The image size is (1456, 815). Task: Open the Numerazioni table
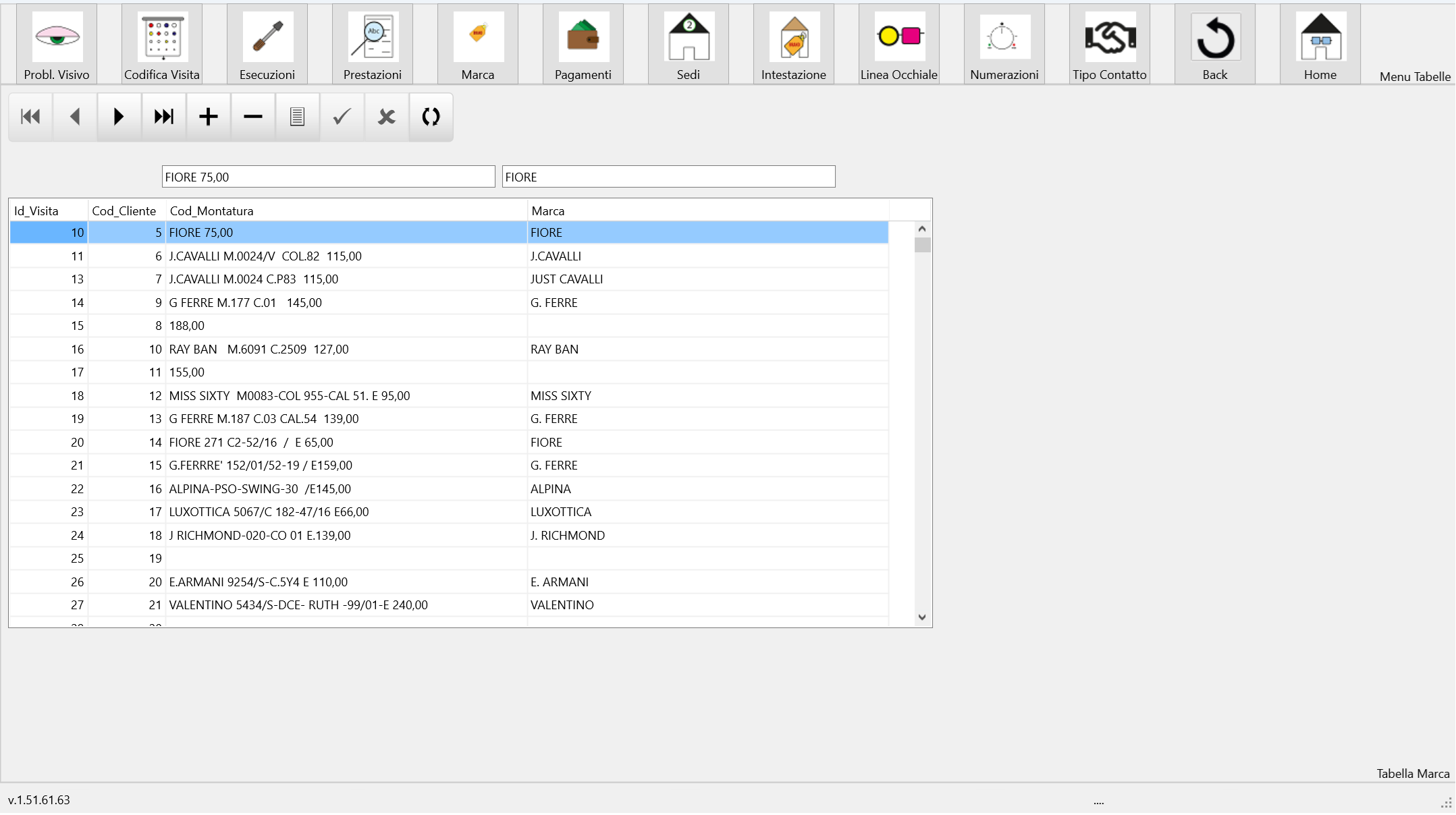click(1004, 44)
